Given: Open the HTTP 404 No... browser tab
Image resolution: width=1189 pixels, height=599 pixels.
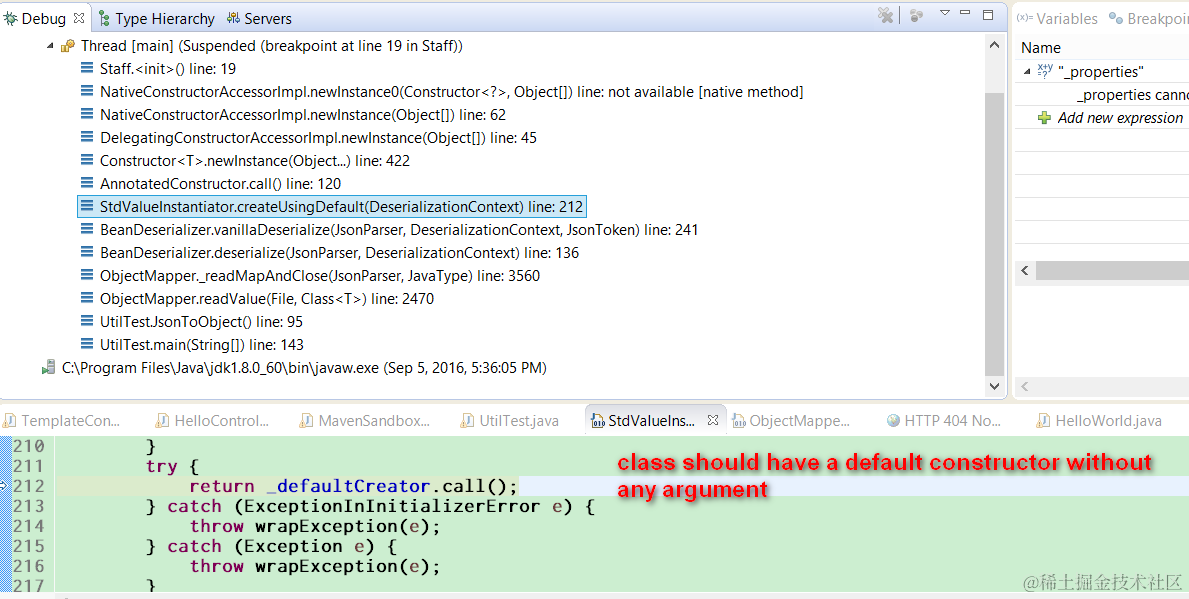Looking at the screenshot, I should [x=945, y=421].
